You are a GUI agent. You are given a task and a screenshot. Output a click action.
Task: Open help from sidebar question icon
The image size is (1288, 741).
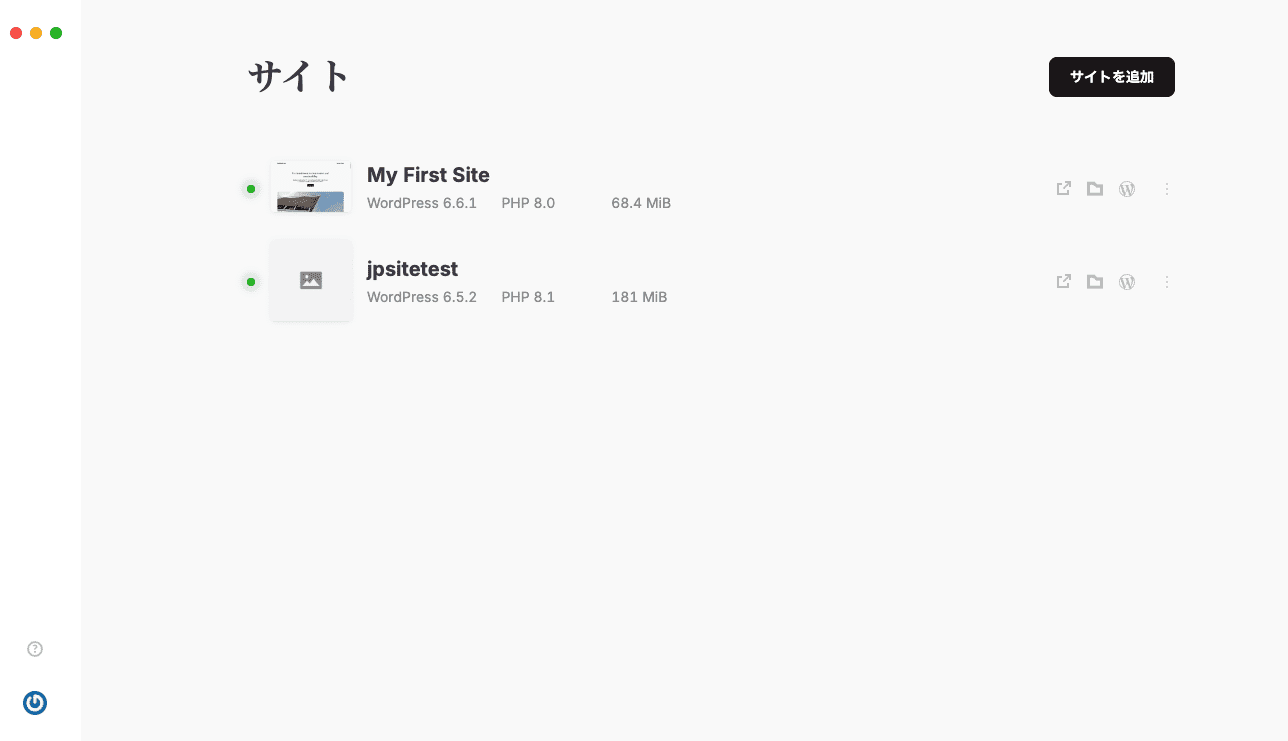pos(35,649)
